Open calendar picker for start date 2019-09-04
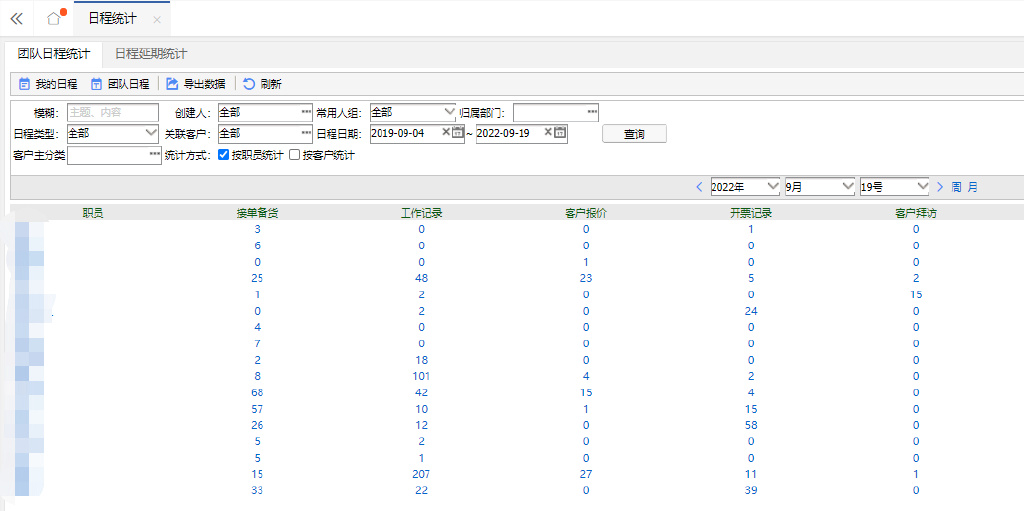1024x511 pixels. tap(458, 133)
